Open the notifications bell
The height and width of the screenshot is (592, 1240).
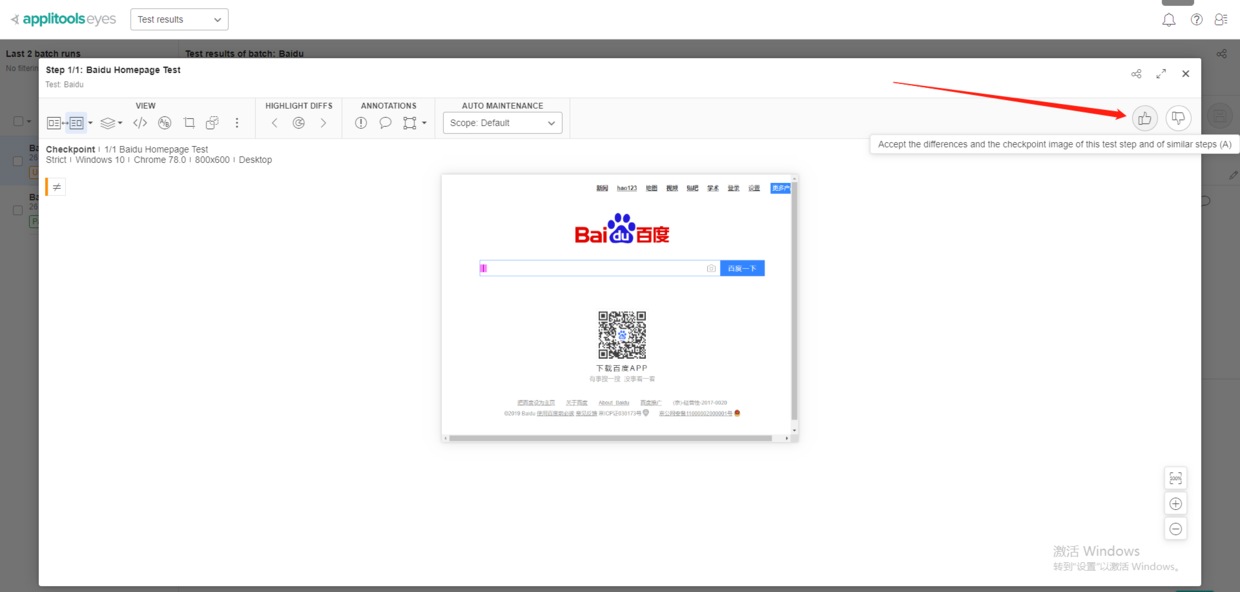[x=1169, y=20]
